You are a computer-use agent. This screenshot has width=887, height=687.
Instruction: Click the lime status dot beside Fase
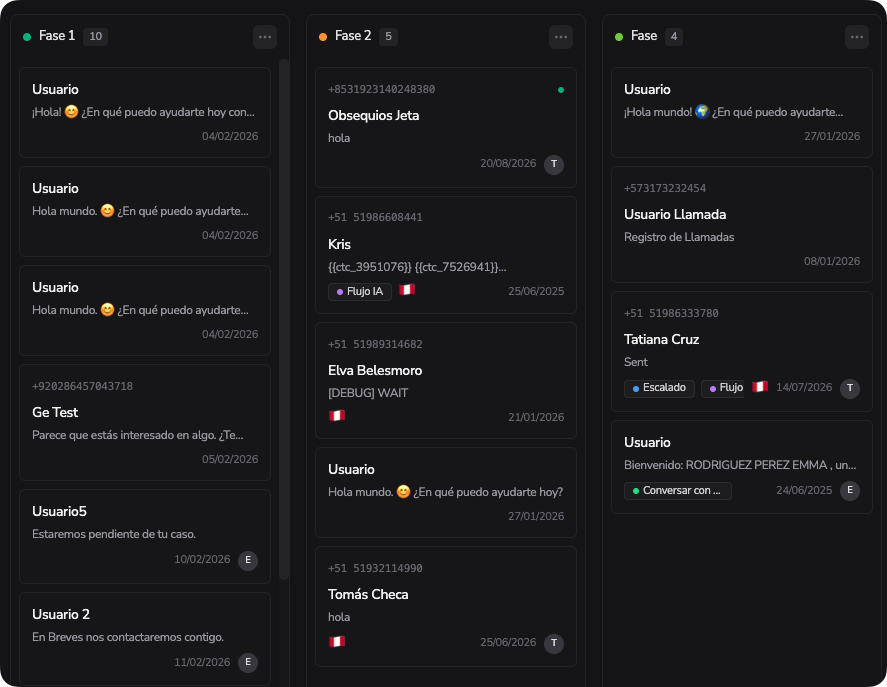point(618,37)
